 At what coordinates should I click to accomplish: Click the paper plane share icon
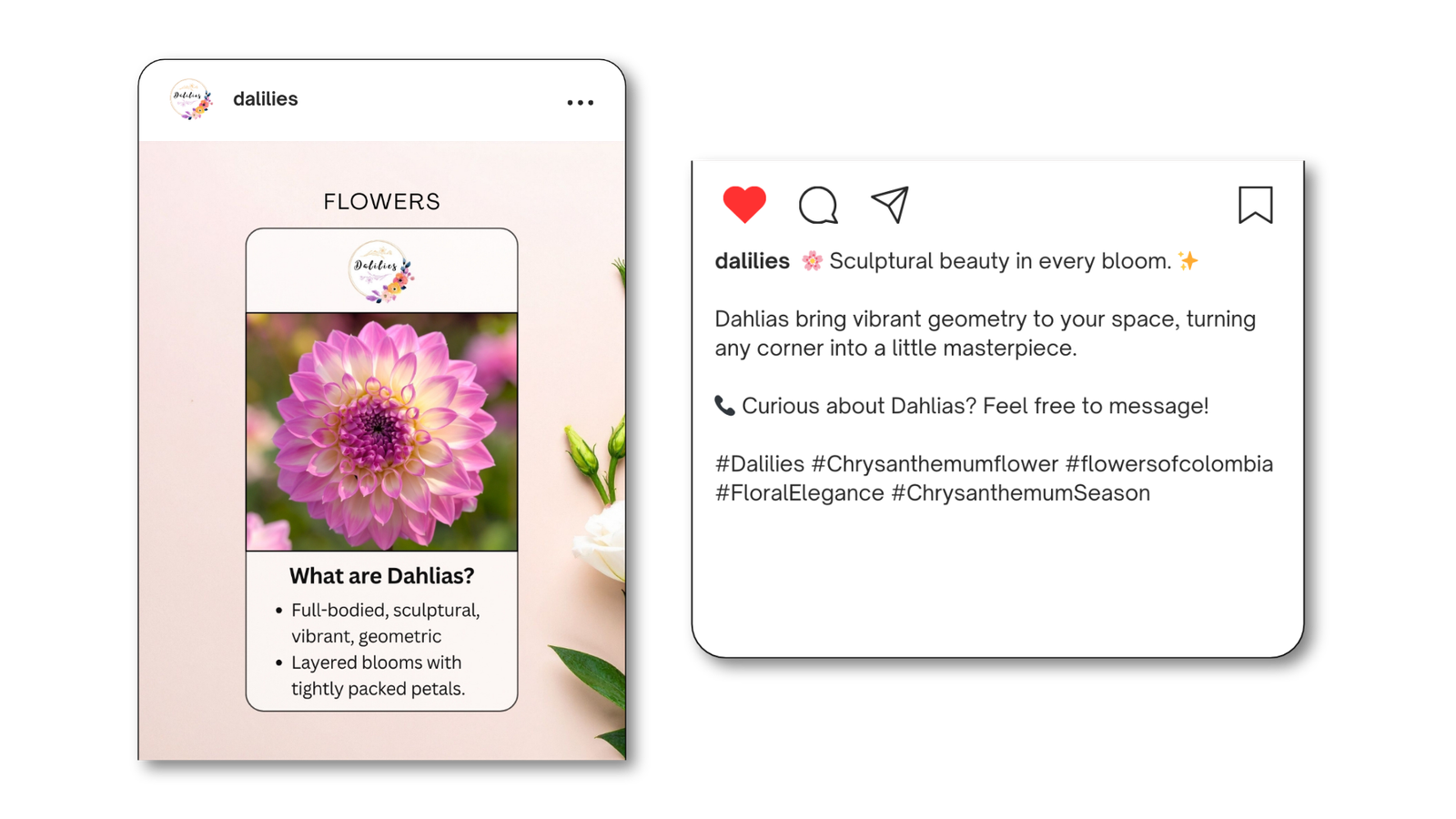click(x=890, y=205)
